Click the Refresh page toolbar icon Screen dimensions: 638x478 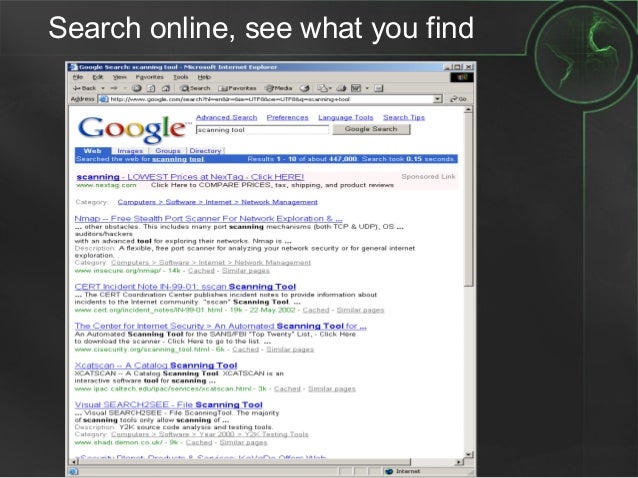pyautogui.click(x=151, y=88)
